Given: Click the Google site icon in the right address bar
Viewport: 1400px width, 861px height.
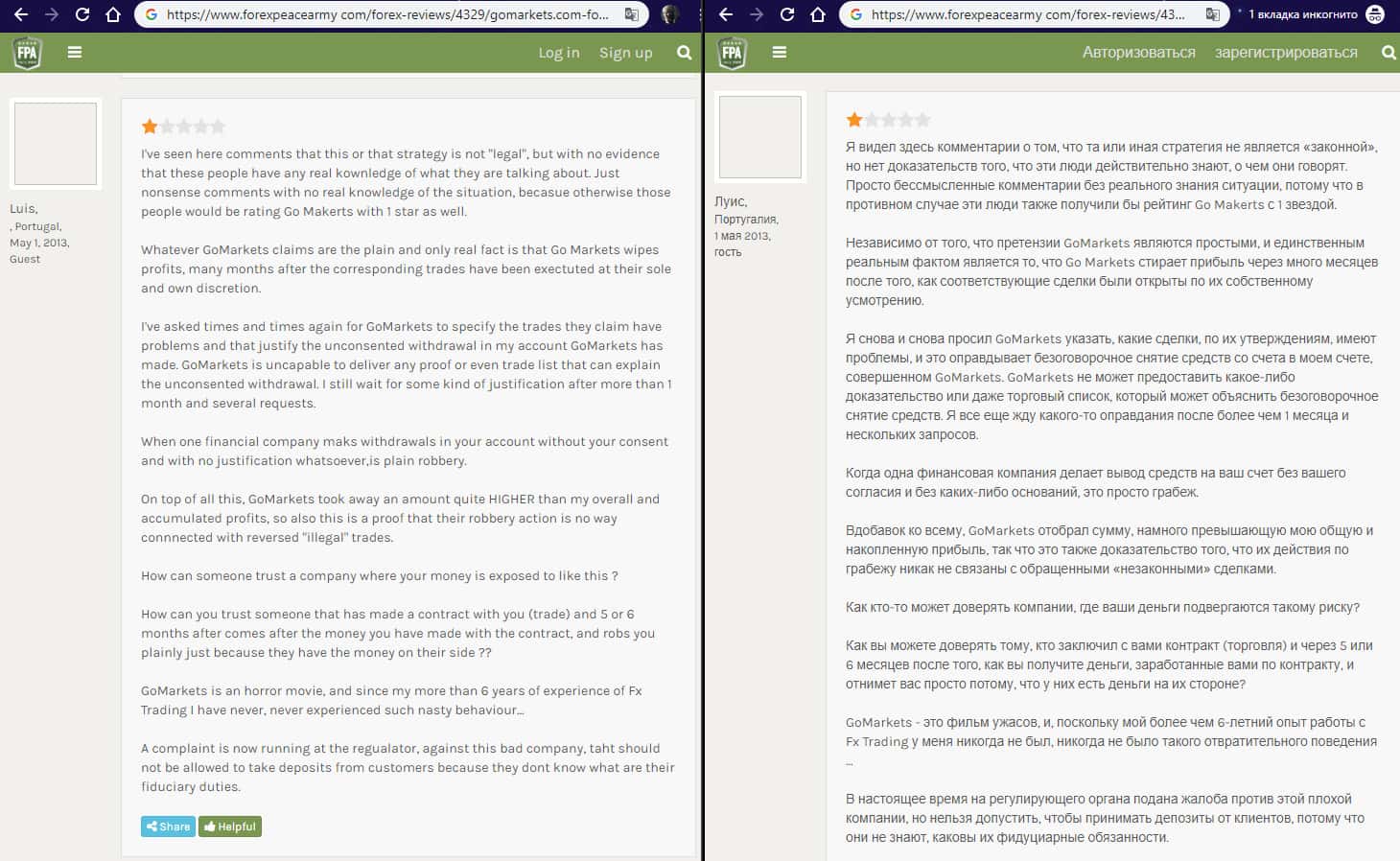Looking at the screenshot, I should [855, 14].
